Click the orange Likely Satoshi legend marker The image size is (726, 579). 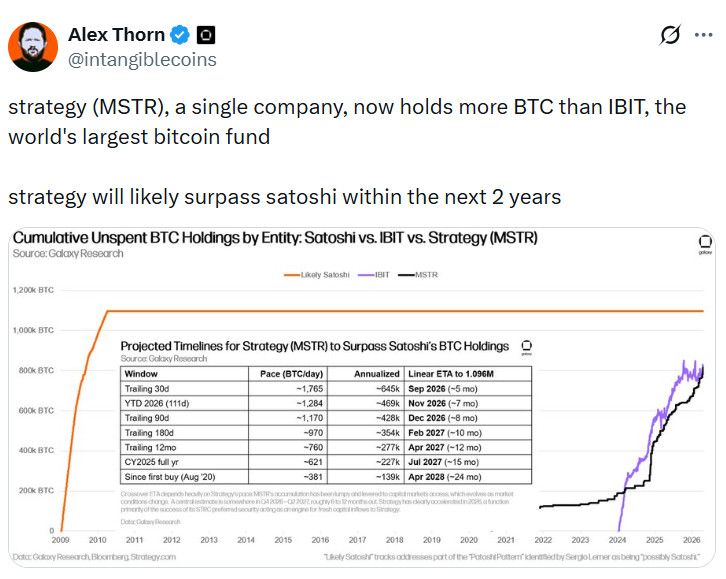(x=291, y=274)
